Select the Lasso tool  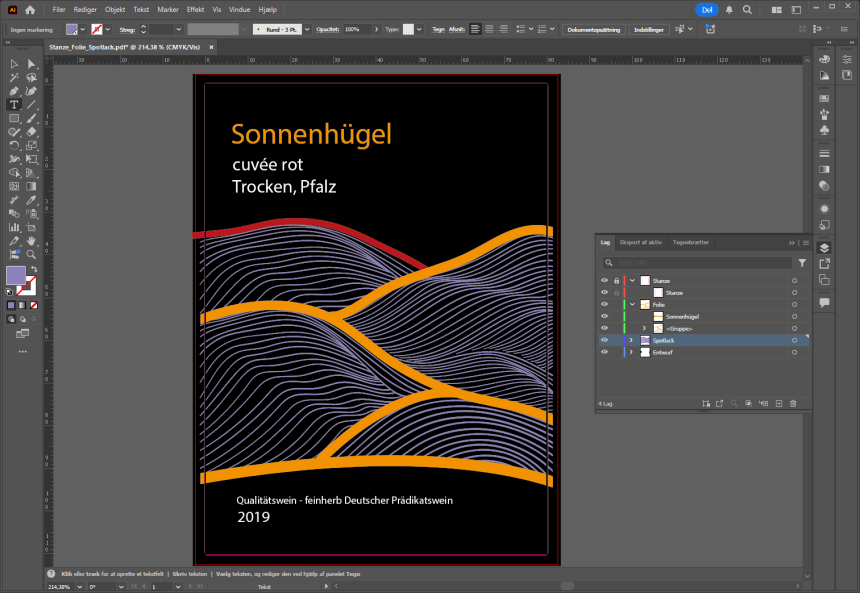click(32, 78)
